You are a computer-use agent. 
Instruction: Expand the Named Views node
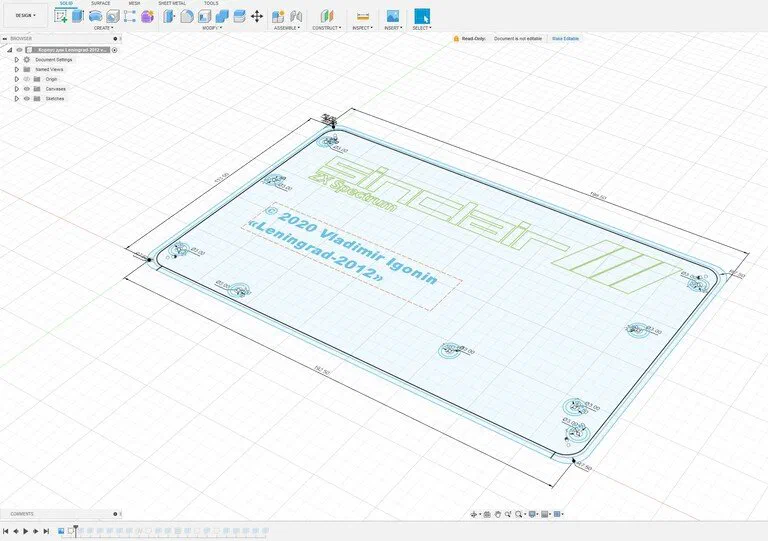[17, 70]
